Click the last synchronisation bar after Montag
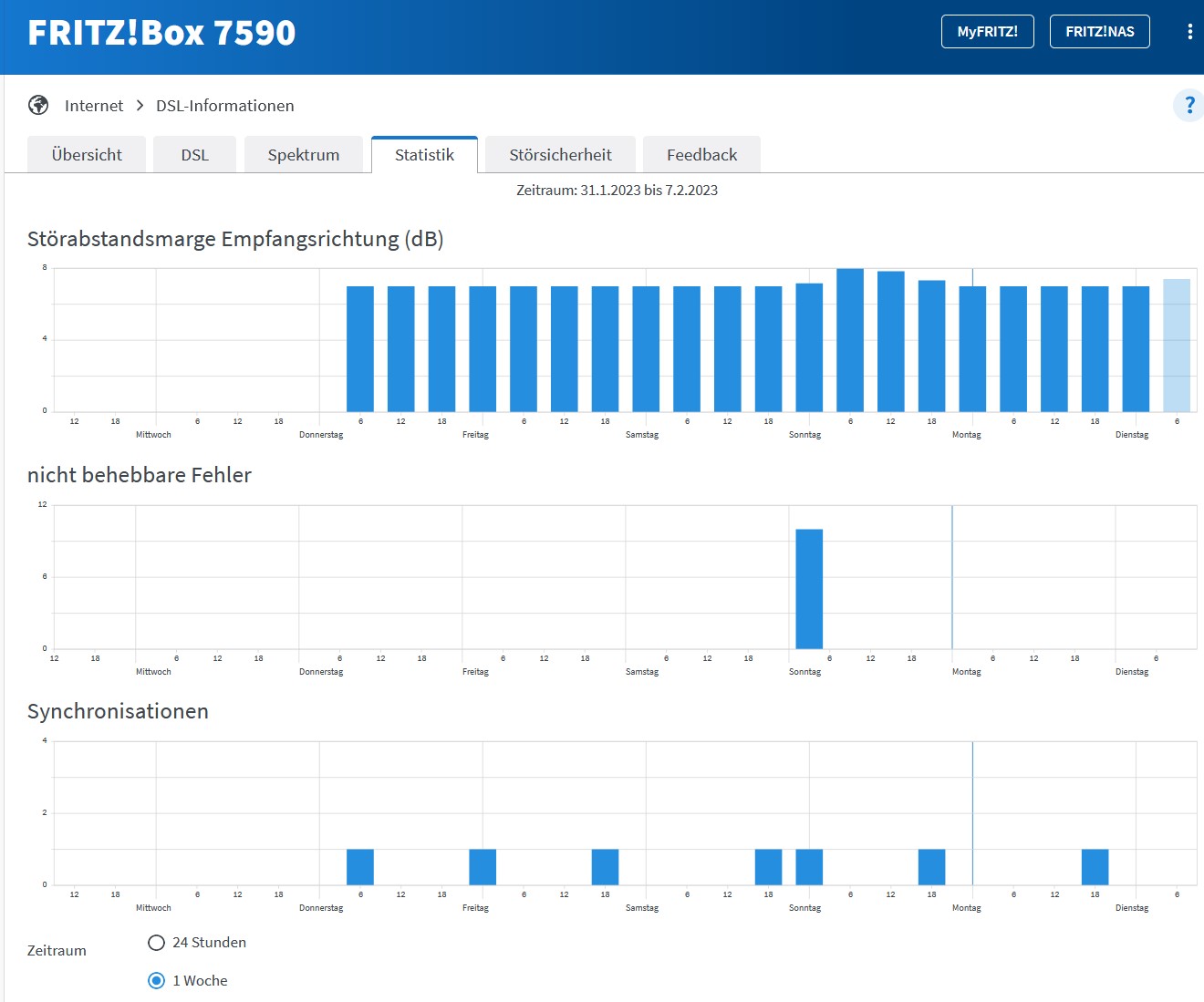The width and height of the screenshot is (1204, 1002). (x=1095, y=867)
